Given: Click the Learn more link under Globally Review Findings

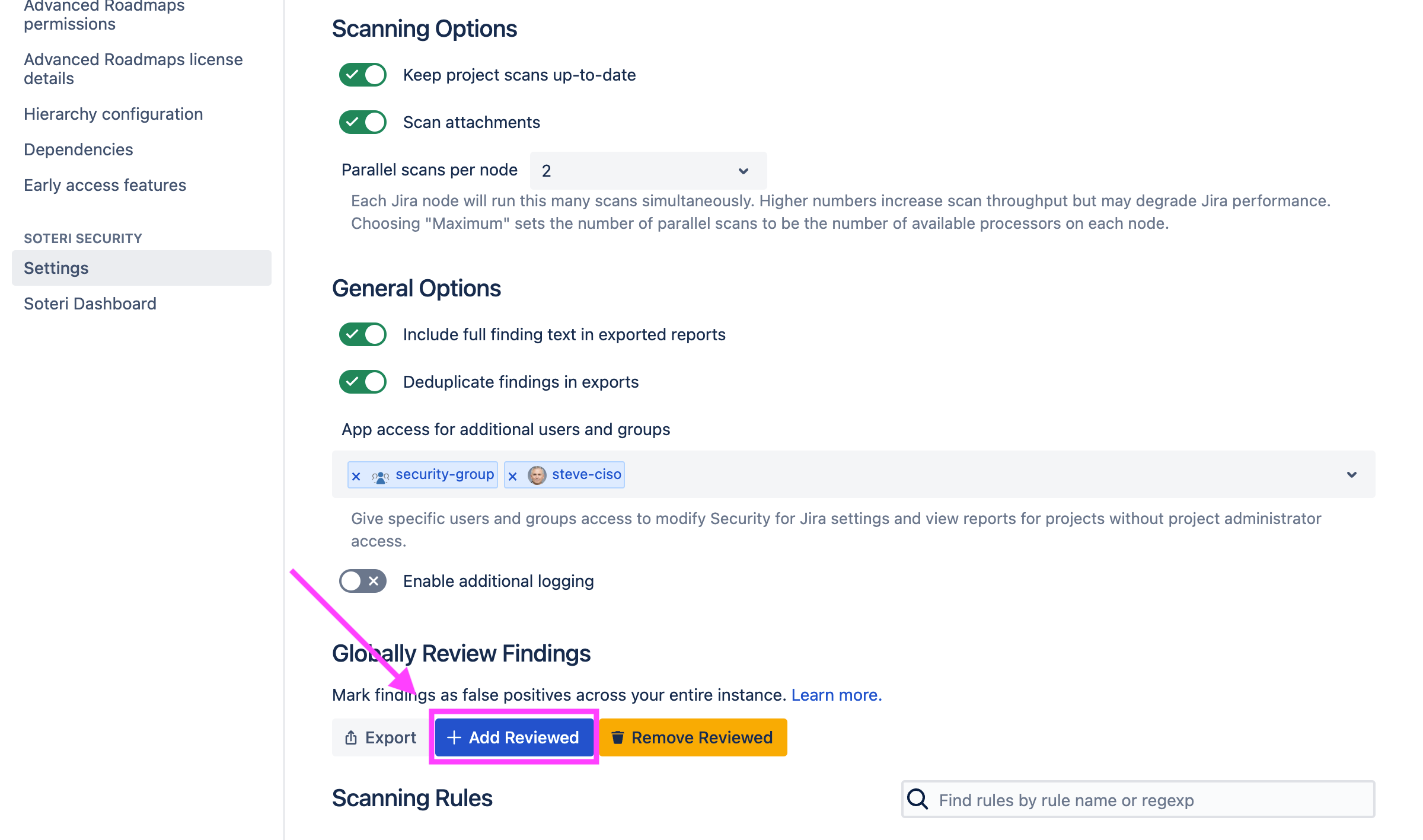Looking at the screenshot, I should [x=836, y=694].
